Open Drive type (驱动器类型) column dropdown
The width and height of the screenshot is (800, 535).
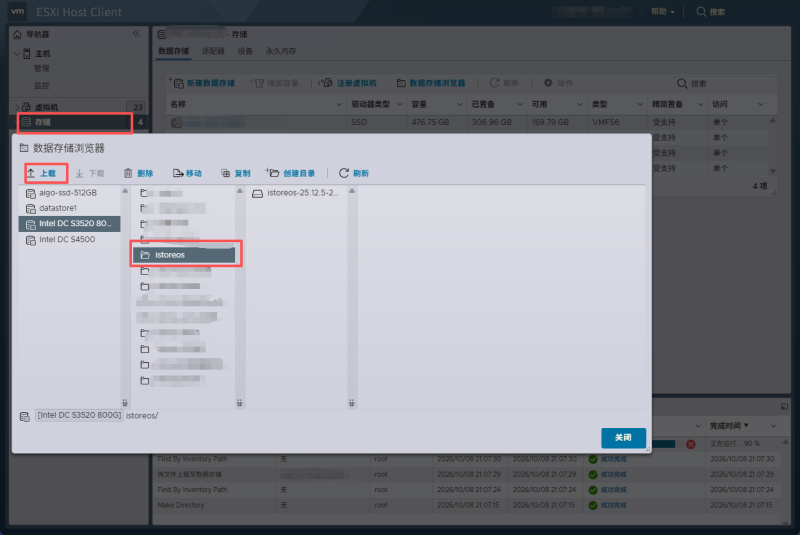pyautogui.click(x=399, y=105)
